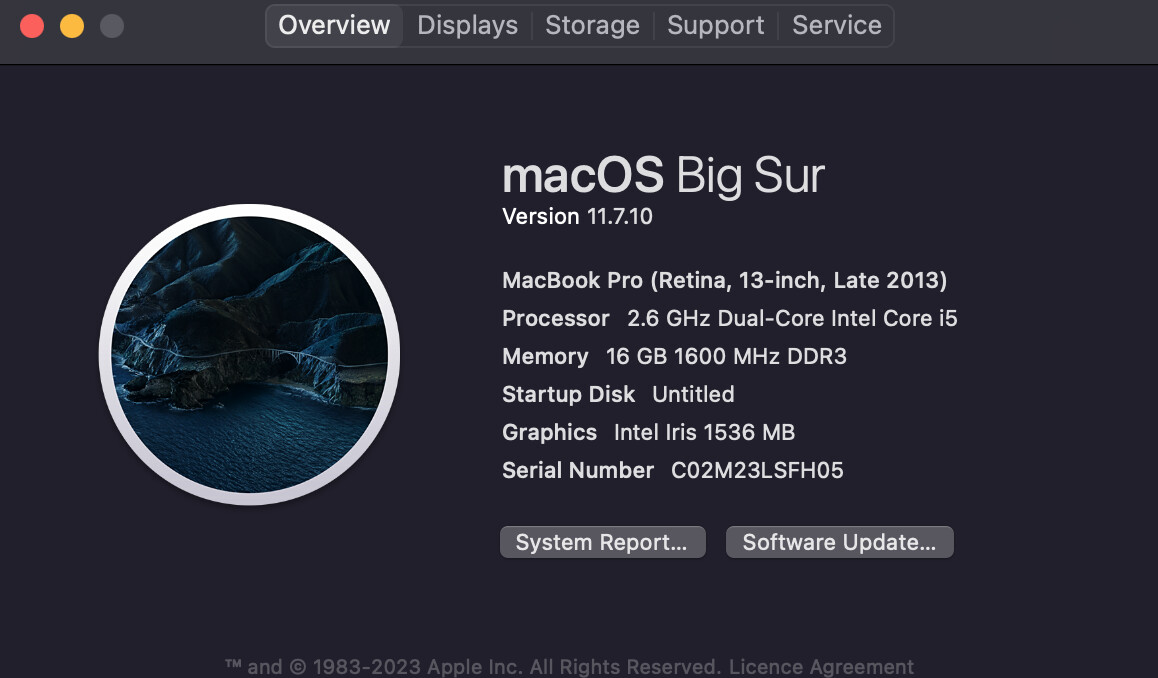Switch to the Displays tab
The image size is (1158, 678).
coord(467,26)
